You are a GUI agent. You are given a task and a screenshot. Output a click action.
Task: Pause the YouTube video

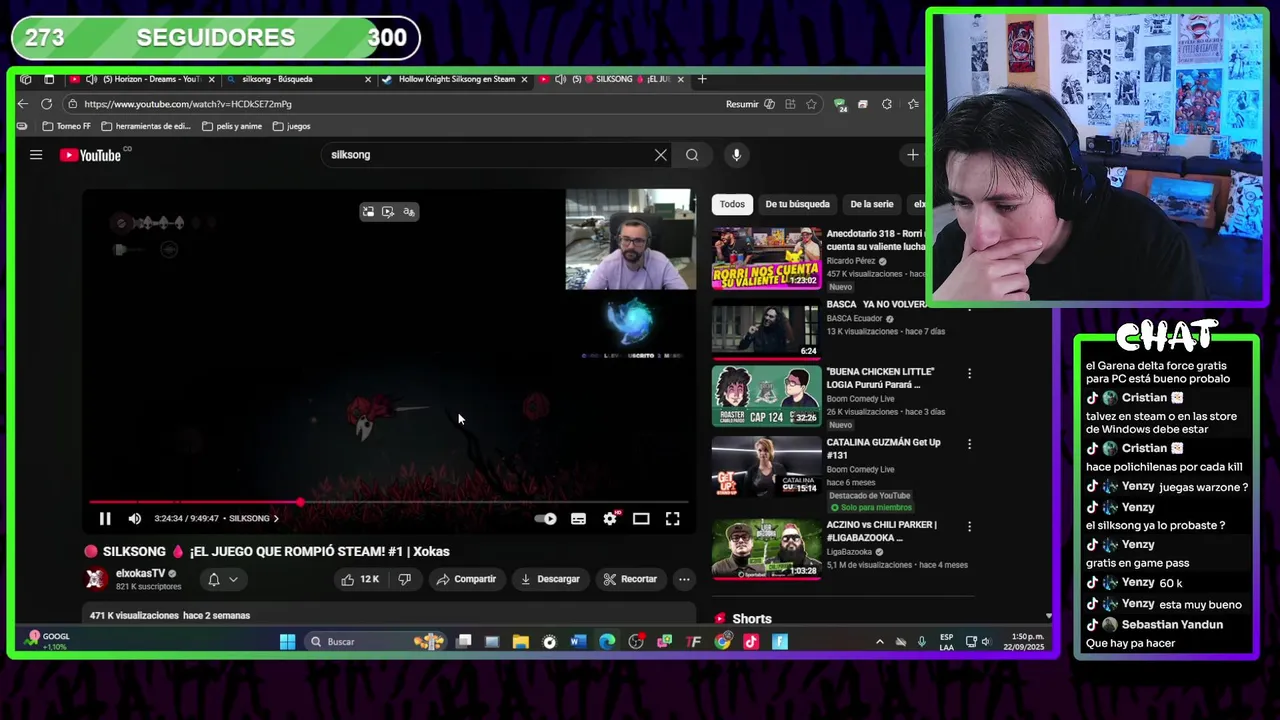coord(105,518)
